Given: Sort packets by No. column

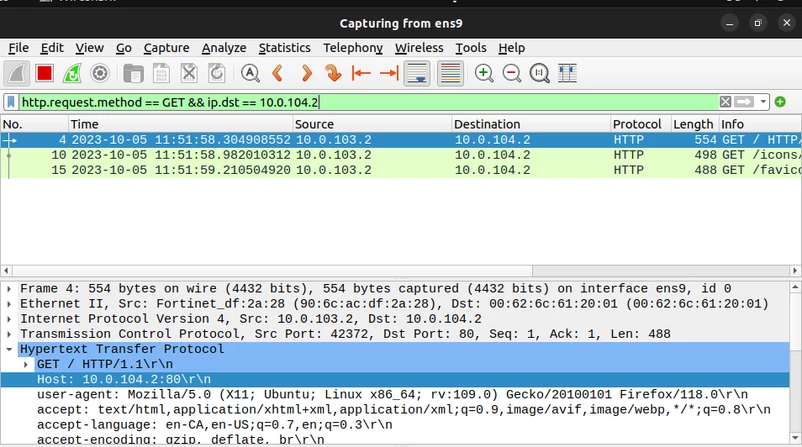Looking at the screenshot, I should coord(34,124).
